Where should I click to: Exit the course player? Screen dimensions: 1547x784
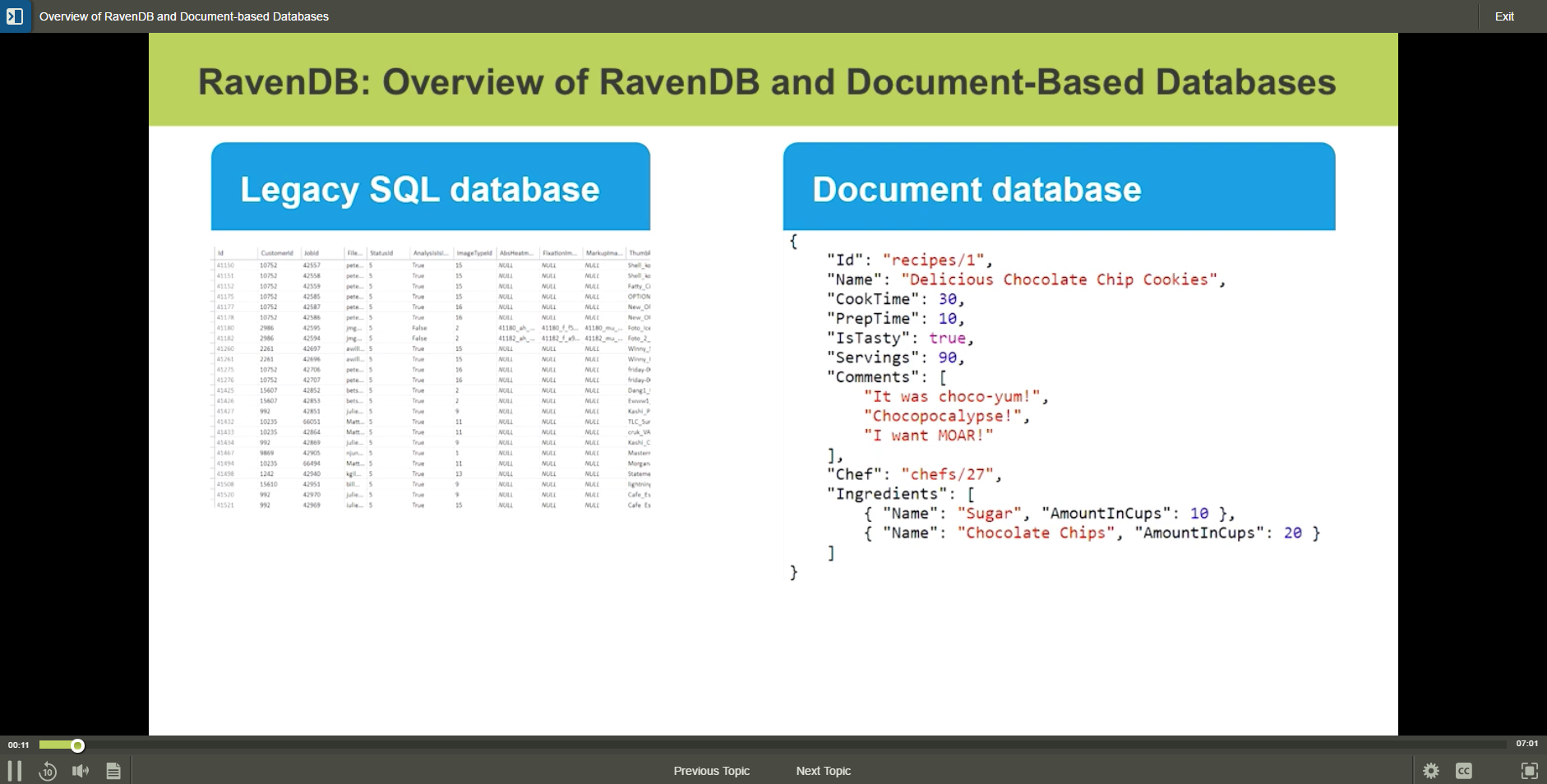click(1504, 16)
